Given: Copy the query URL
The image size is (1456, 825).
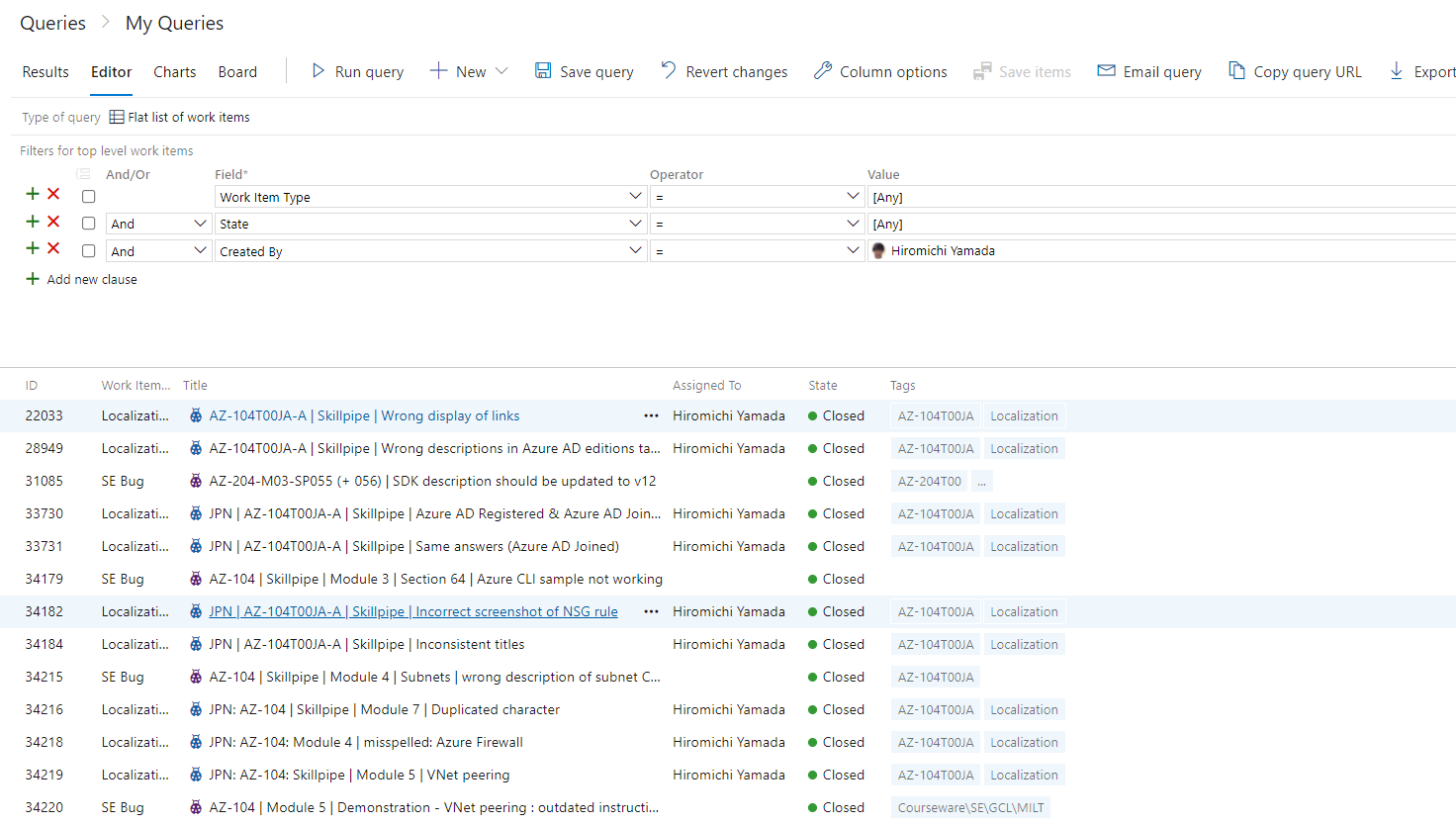Looking at the screenshot, I should [x=1237, y=70].
